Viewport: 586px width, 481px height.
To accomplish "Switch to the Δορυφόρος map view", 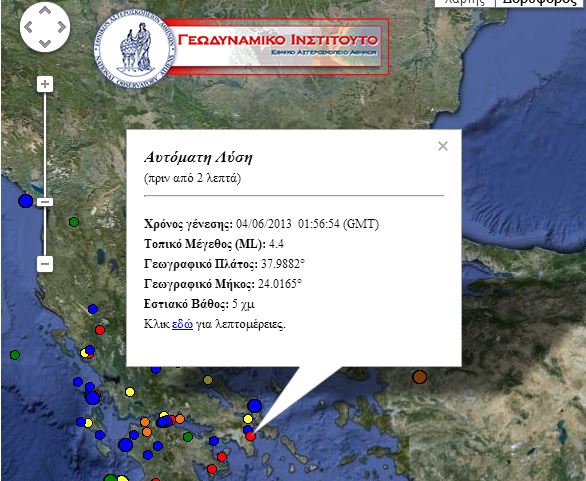I will [x=540, y=2].
